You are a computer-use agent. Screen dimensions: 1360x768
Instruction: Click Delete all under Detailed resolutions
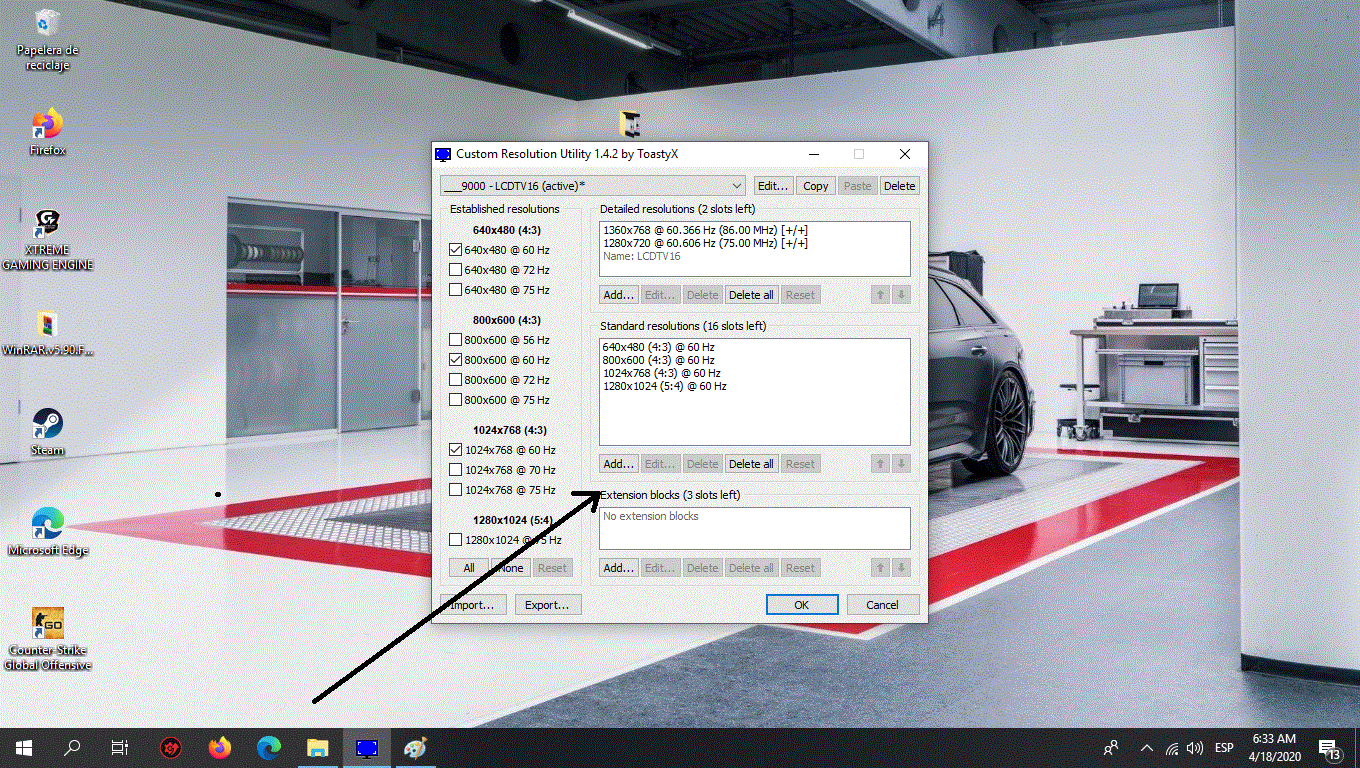[750, 295]
